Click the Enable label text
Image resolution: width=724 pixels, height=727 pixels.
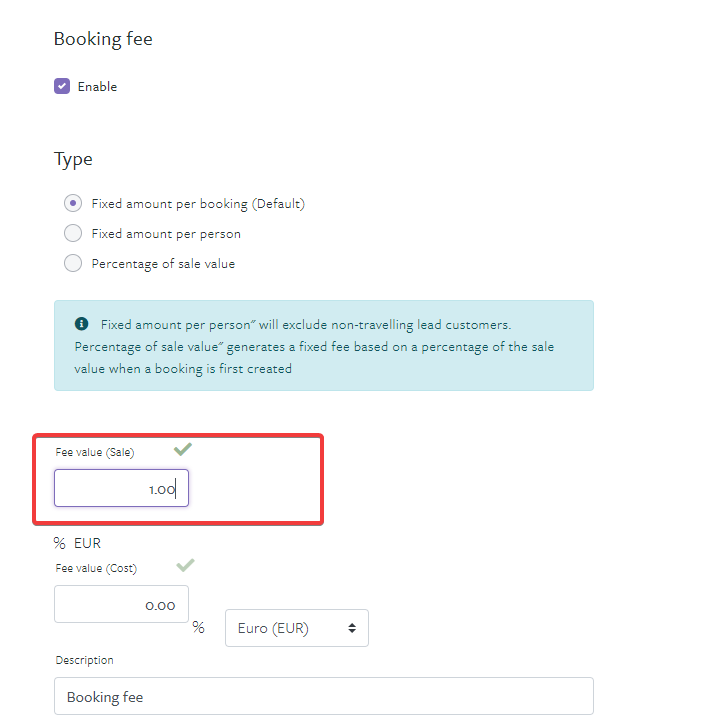coord(97,87)
